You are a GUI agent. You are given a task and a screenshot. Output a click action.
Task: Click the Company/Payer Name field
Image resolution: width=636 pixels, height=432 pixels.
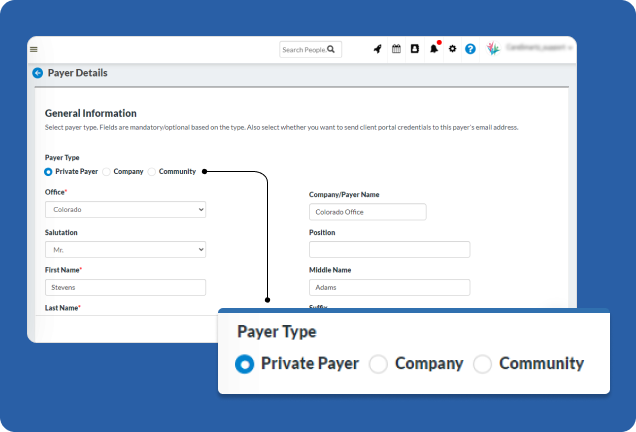click(x=367, y=212)
